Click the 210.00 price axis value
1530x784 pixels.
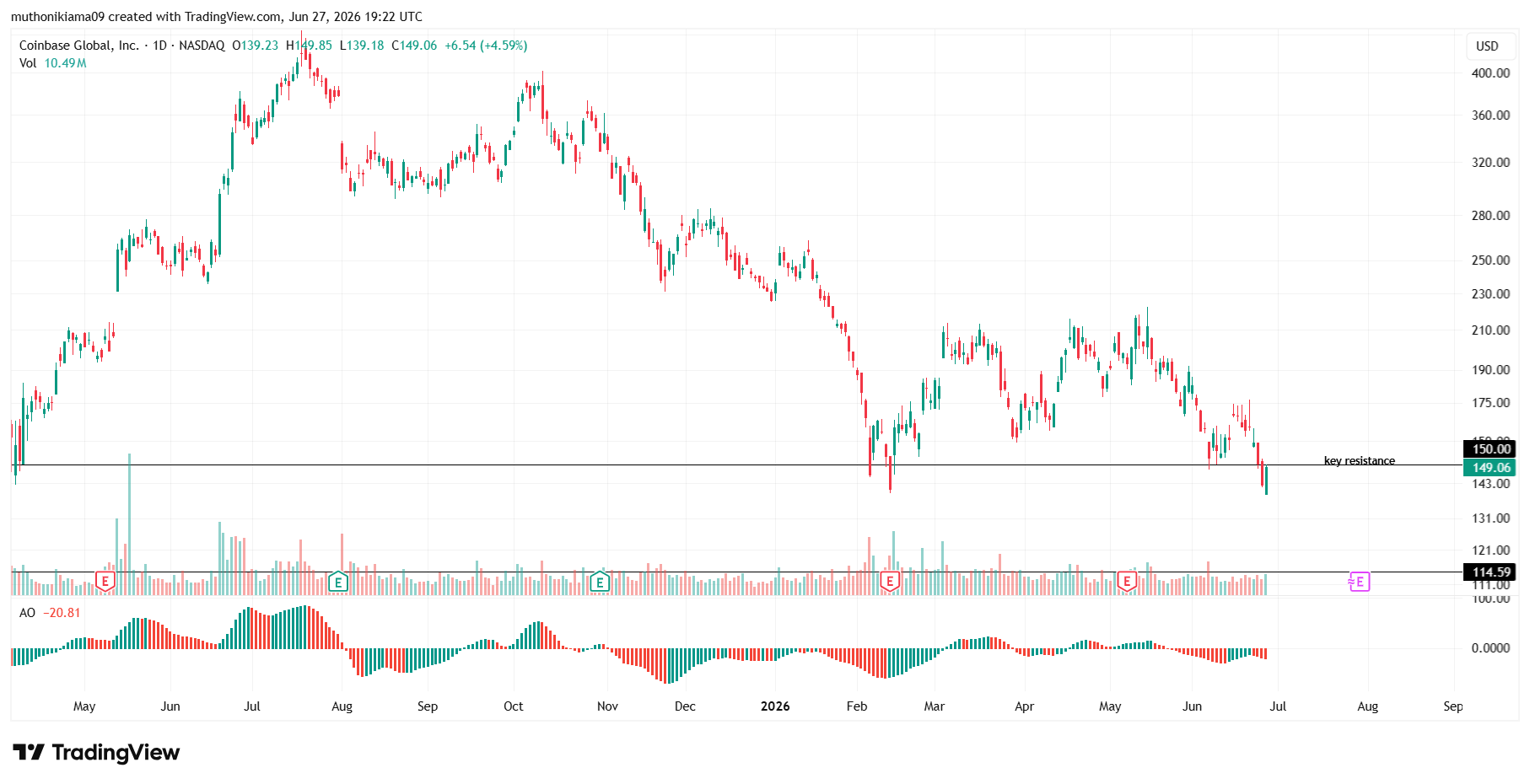pos(1490,330)
